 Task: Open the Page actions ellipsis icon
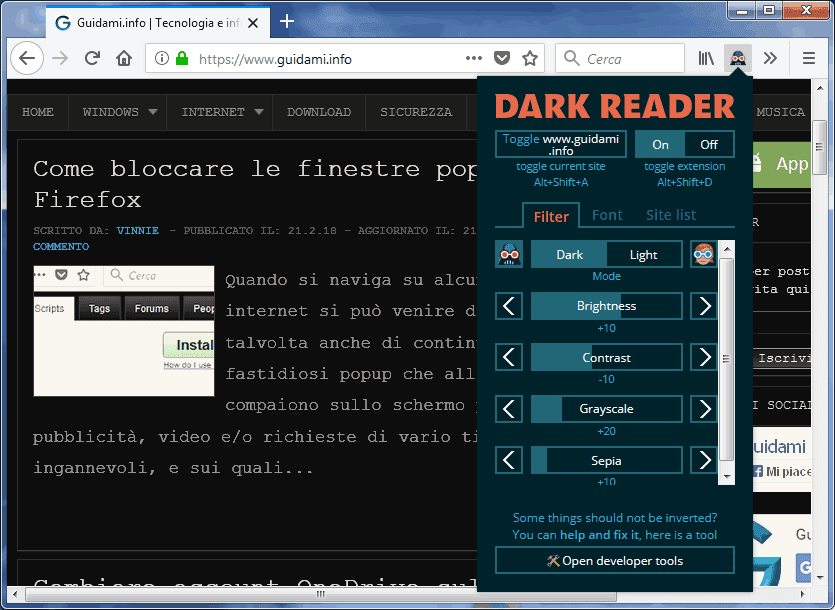[x=473, y=58]
